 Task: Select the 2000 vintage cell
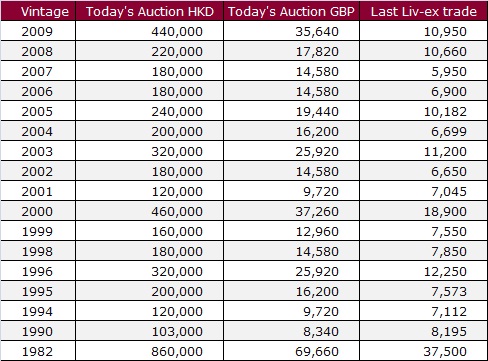click(37, 211)
